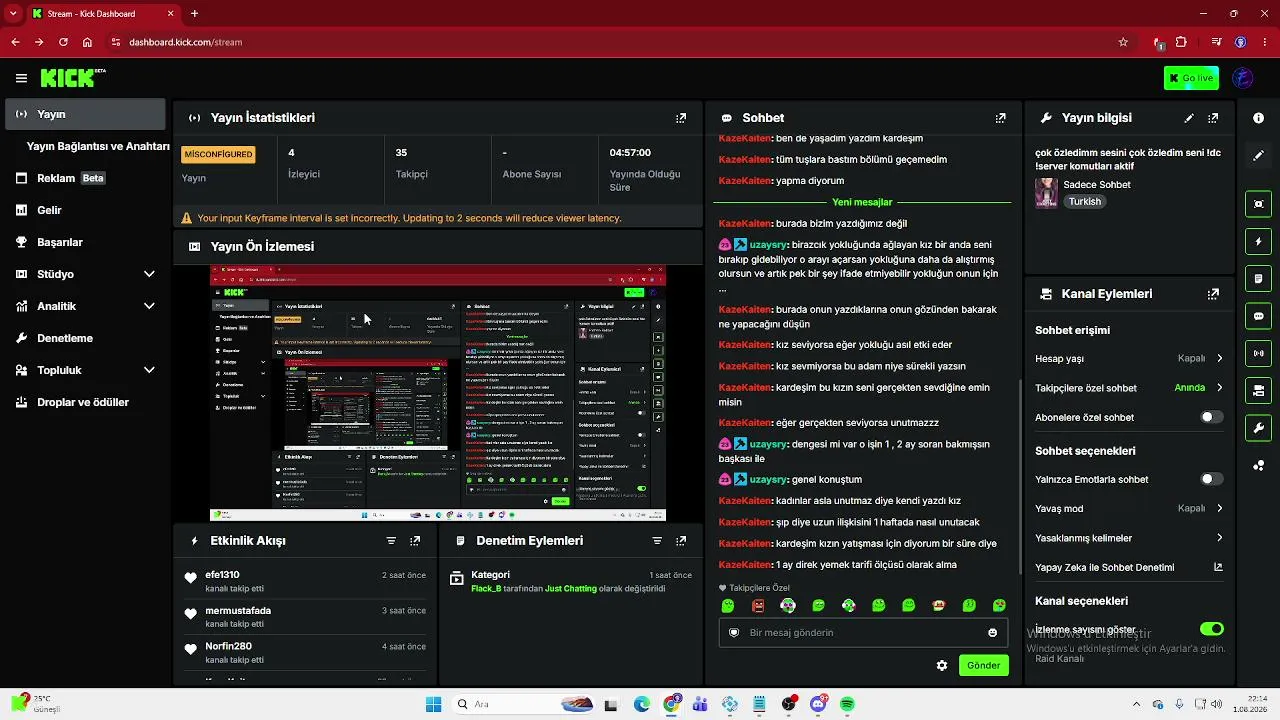
Task: Open the hamburger navigation menu
Action: pyautogui.click(x=21, y=78)
